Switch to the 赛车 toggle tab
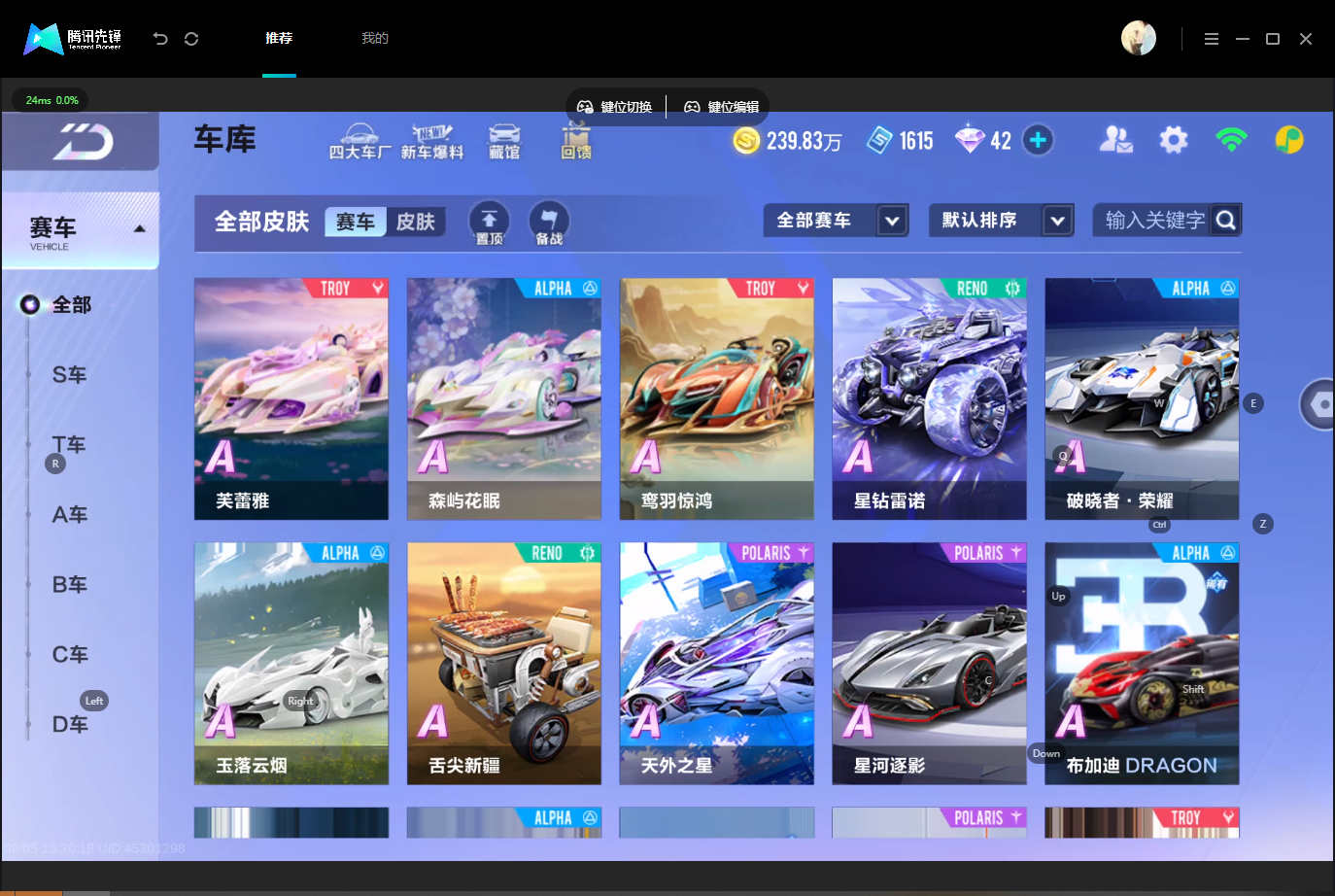This screenshot has width=1335, height=896. [x=356, y=223]
